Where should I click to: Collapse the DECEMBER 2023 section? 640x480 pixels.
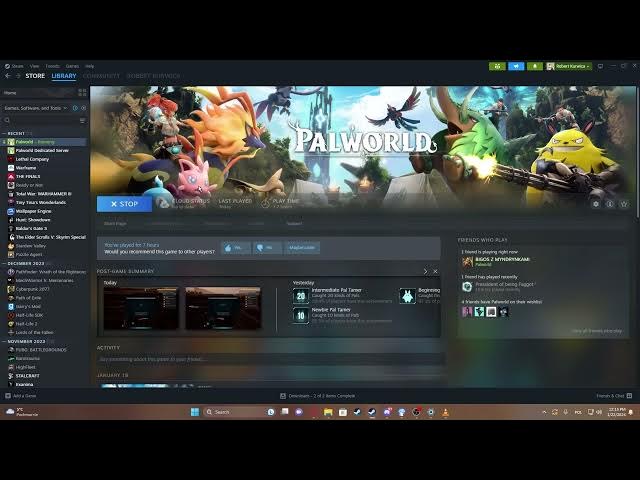click(x=4, y=264)
